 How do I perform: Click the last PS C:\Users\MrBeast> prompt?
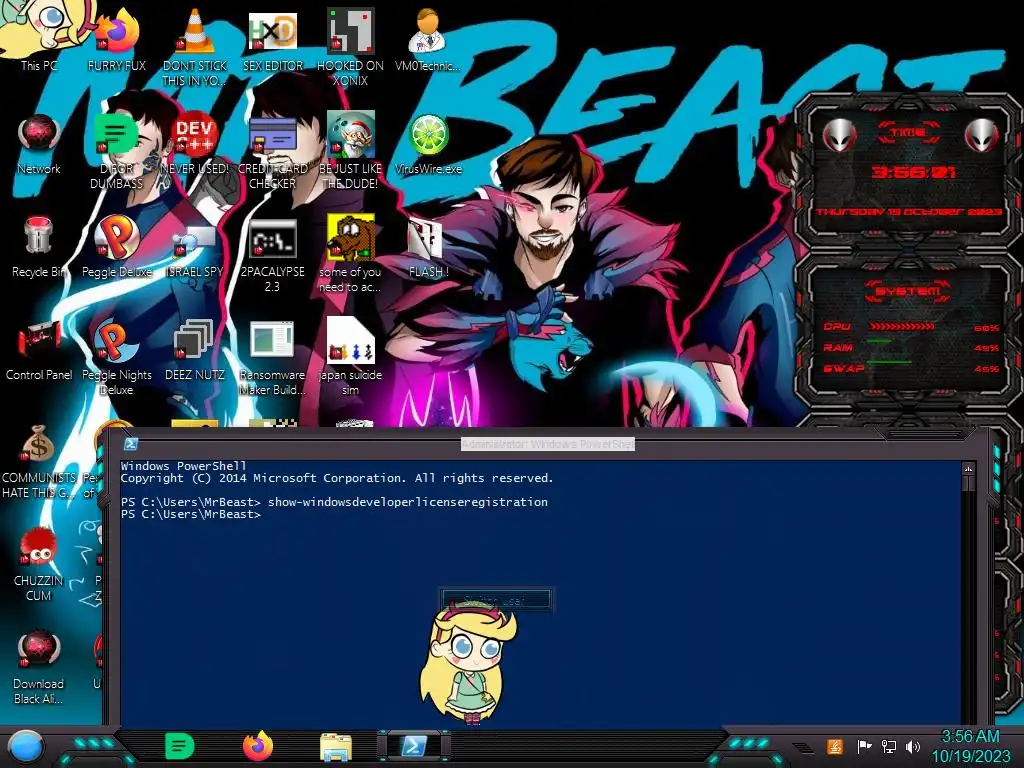point(190,514)
